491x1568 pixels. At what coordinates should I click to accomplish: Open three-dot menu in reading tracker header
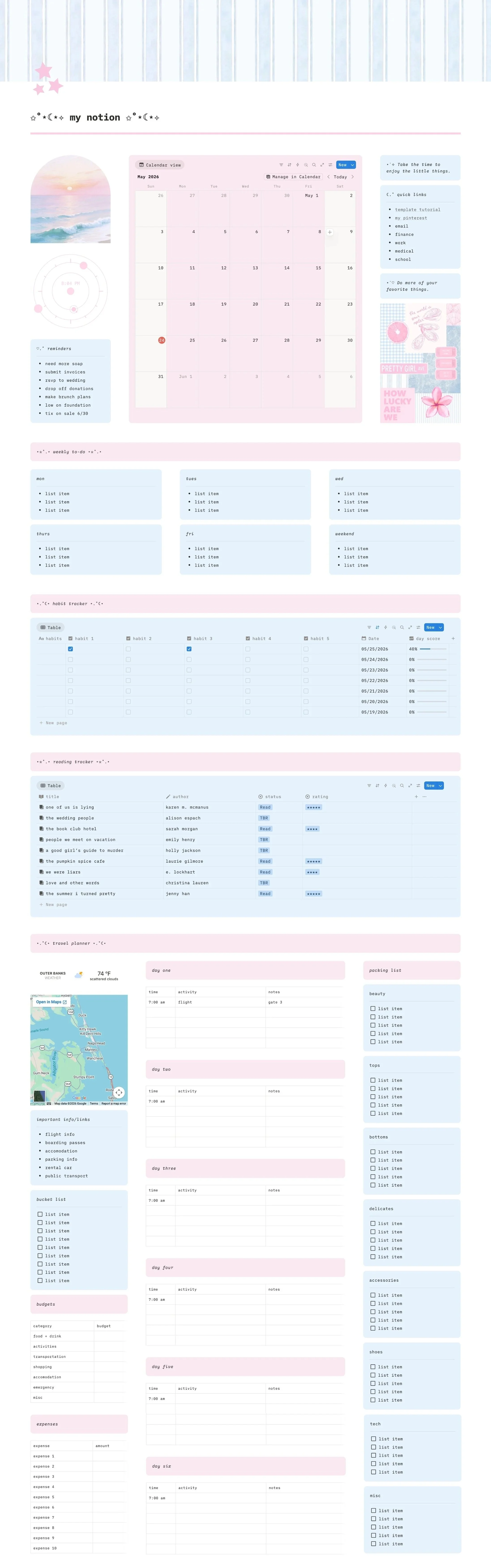(425, 797)
